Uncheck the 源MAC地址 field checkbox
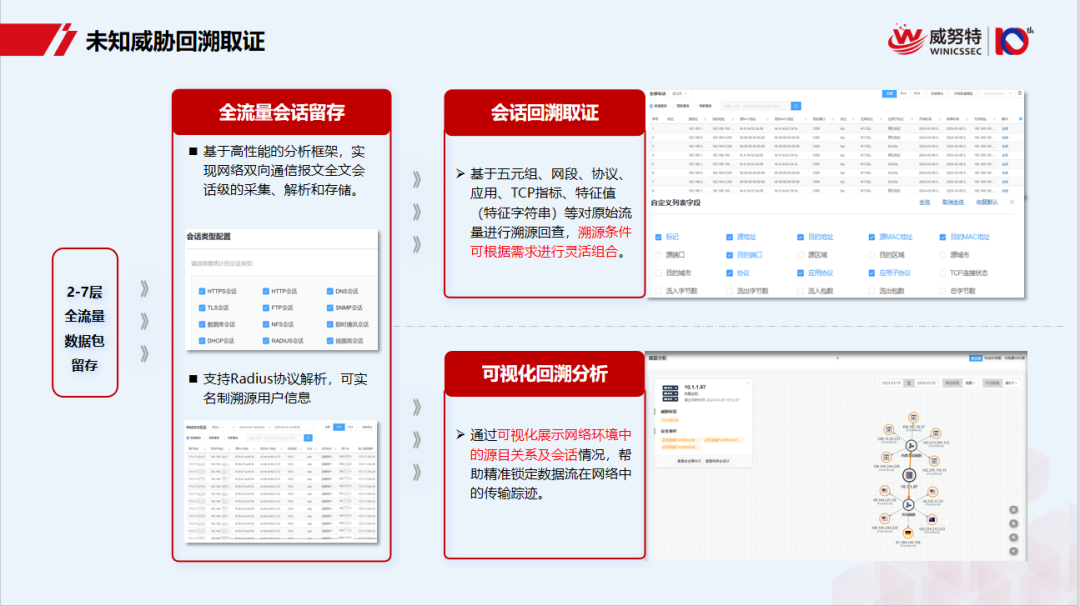The height and width of the screenshot is (606, 1080). [x=871, y=237]
